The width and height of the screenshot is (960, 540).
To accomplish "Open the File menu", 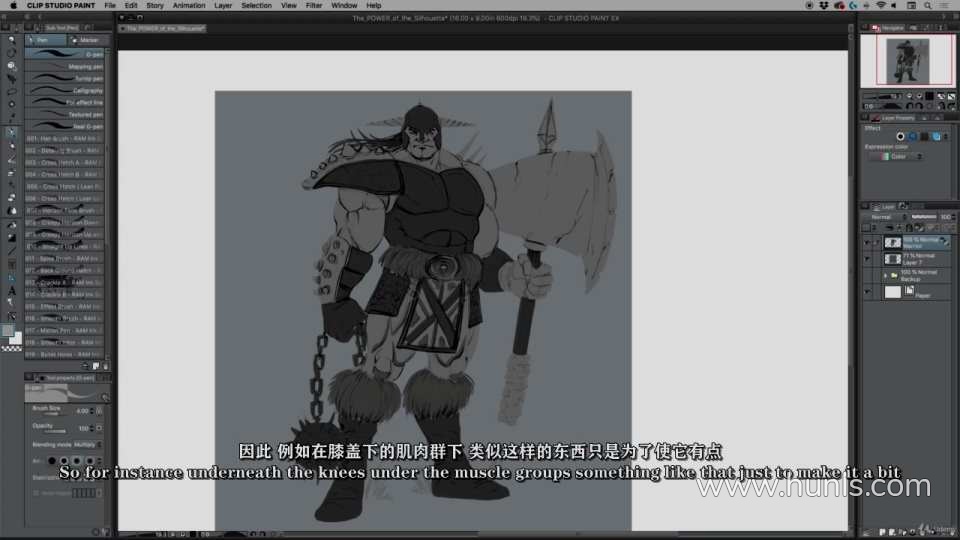I will (110, 5).
